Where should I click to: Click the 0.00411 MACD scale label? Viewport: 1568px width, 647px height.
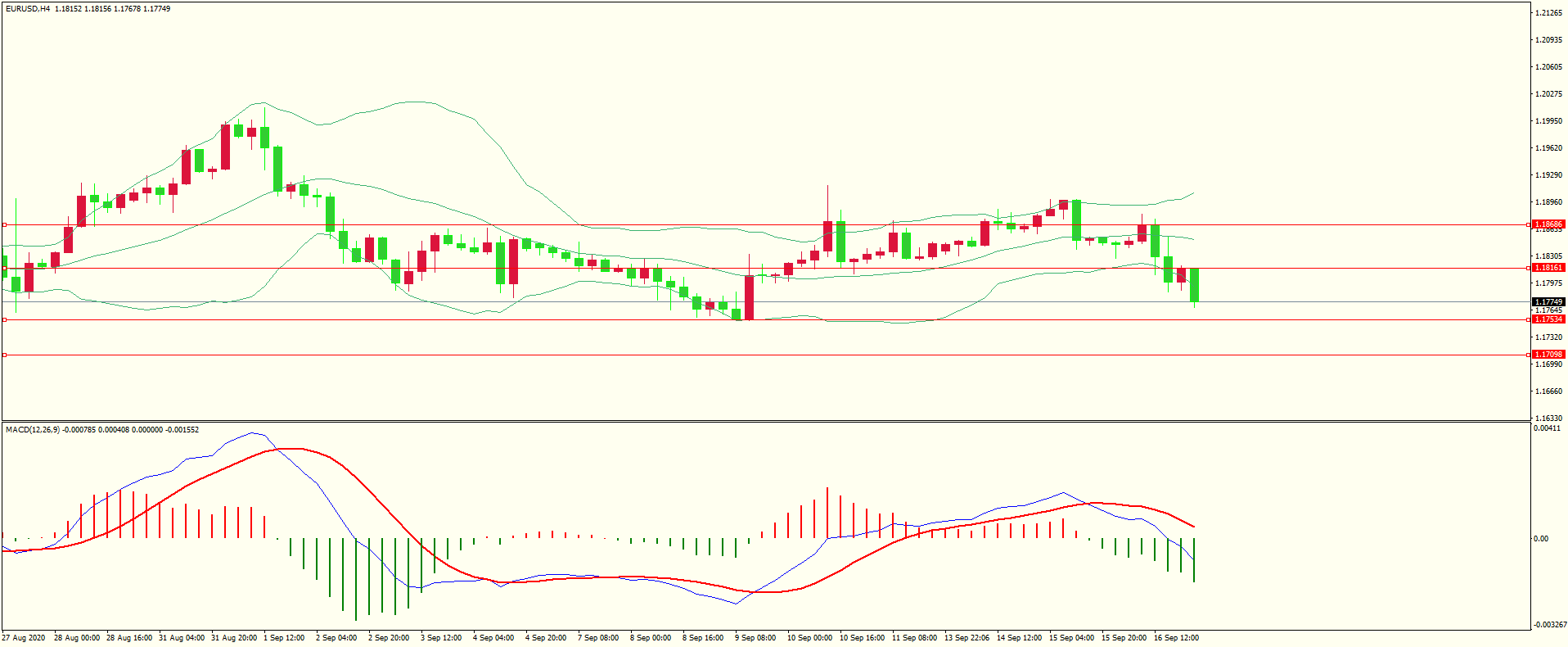tap(1547, 428)
